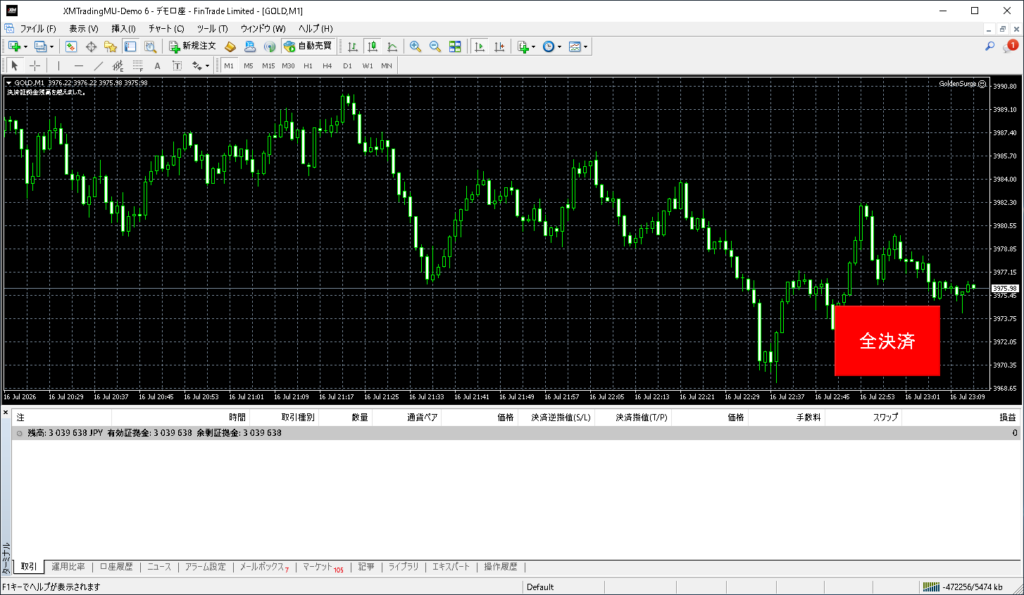Toggle the Data Window crosshair-circle icon
The height and width of the screenshot is (595, 1024).
(x=91, y=46)
